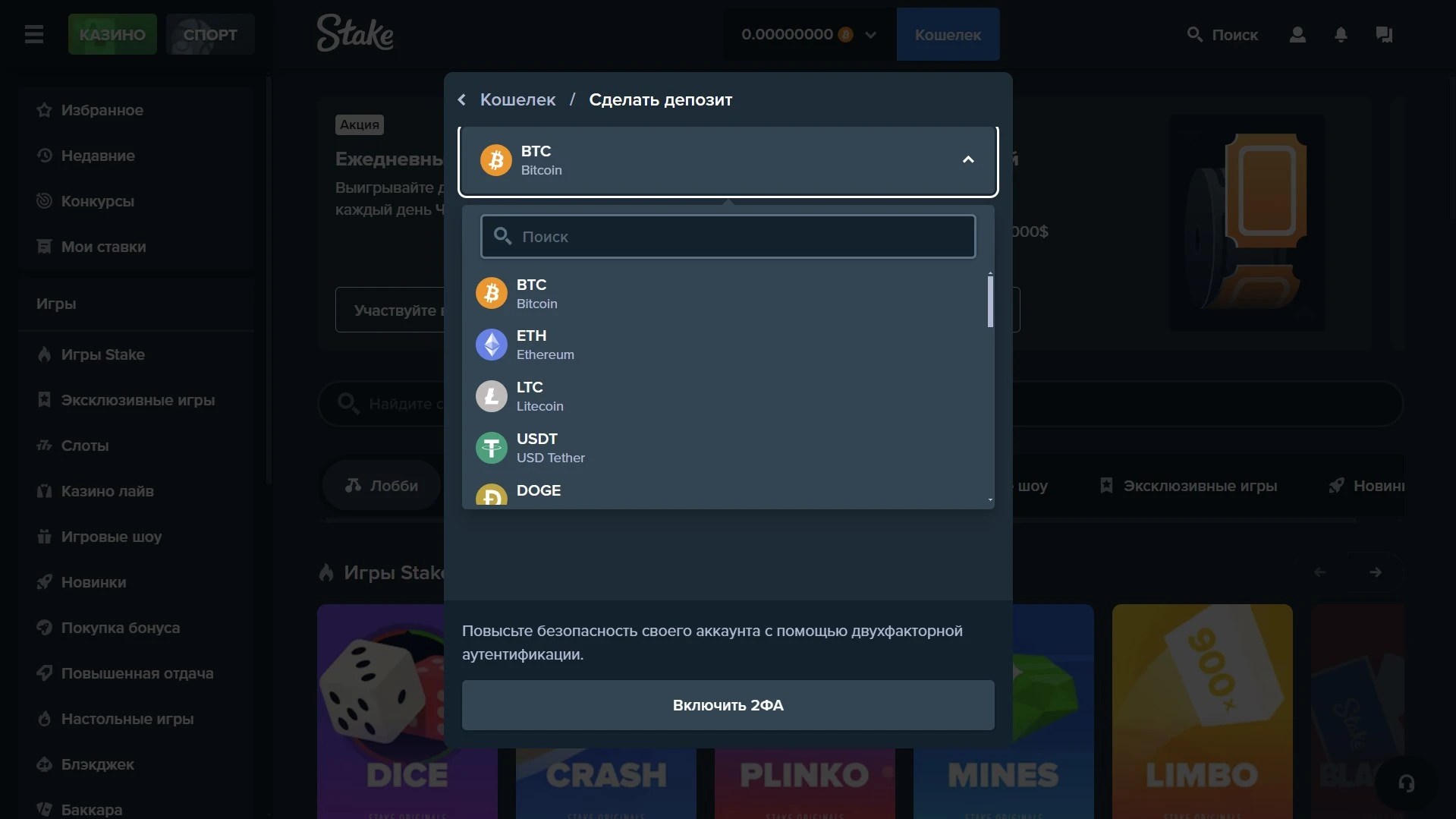The height and width of the screenshot is (819, 1456).
Task: Switch to КАЗИНО tab
Action: click(x=112, y=34)
